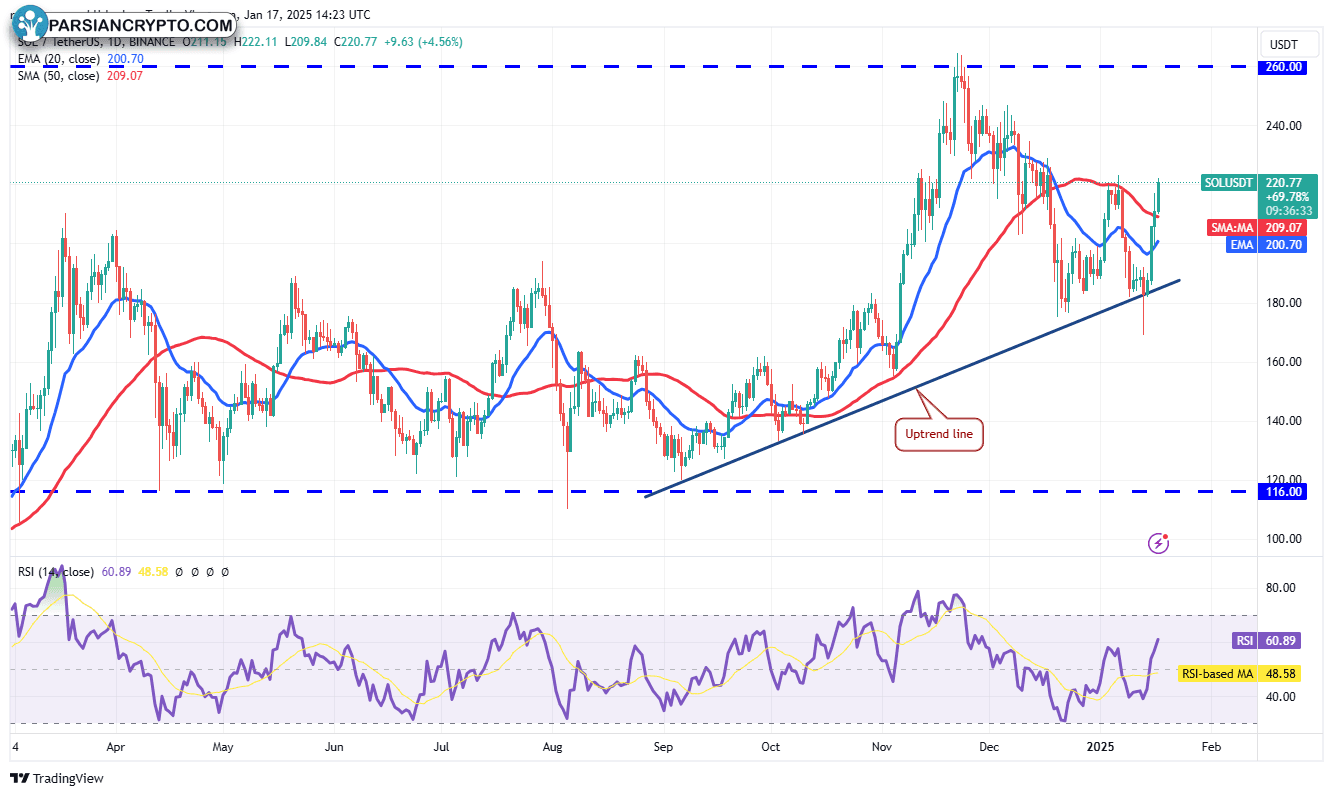Click the 'Dec' label on time axis

click(991, 747)
